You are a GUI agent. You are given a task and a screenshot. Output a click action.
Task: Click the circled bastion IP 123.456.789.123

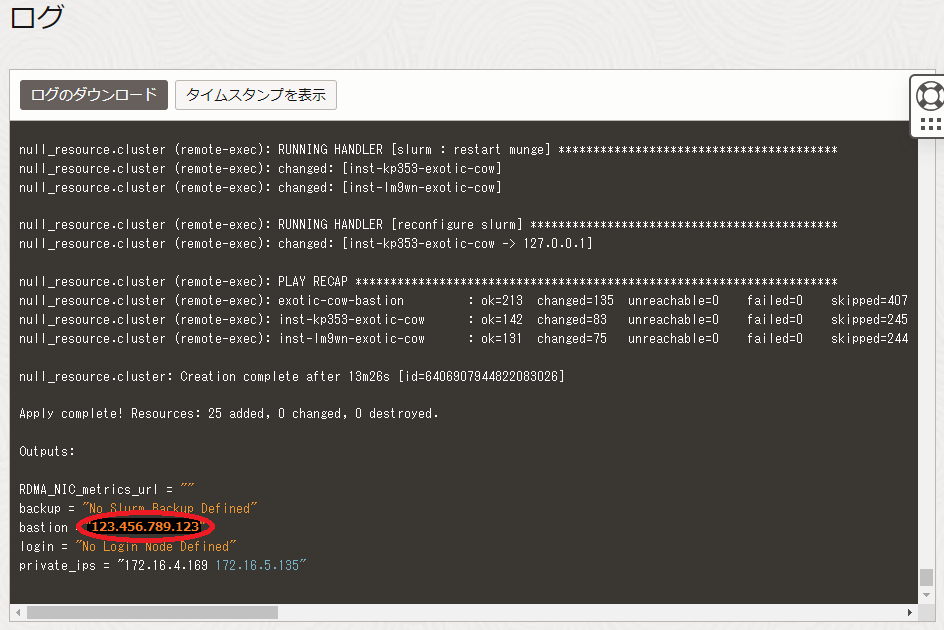[x=145, y=527]
